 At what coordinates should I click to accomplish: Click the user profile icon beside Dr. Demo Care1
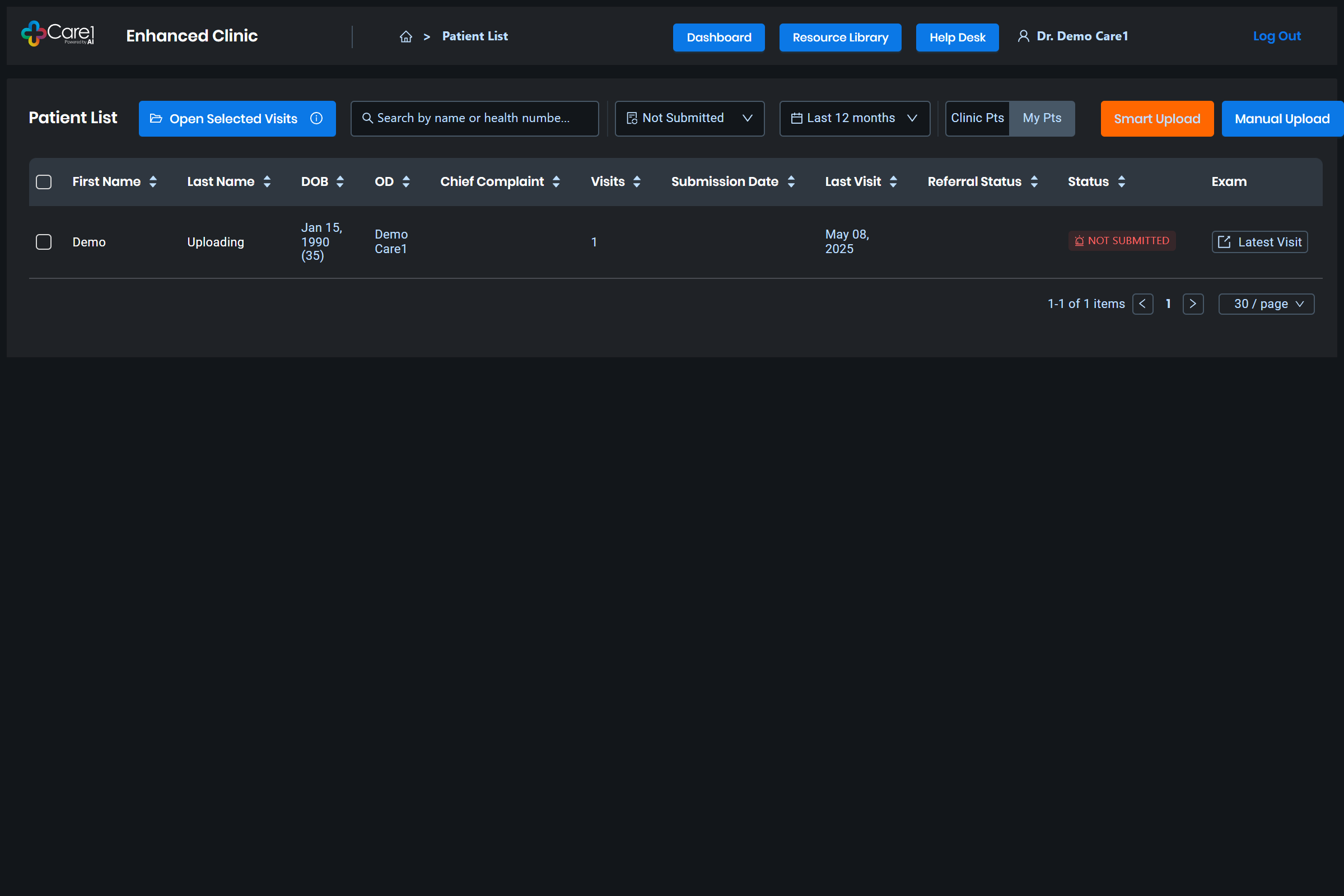tap(1024, 35)
